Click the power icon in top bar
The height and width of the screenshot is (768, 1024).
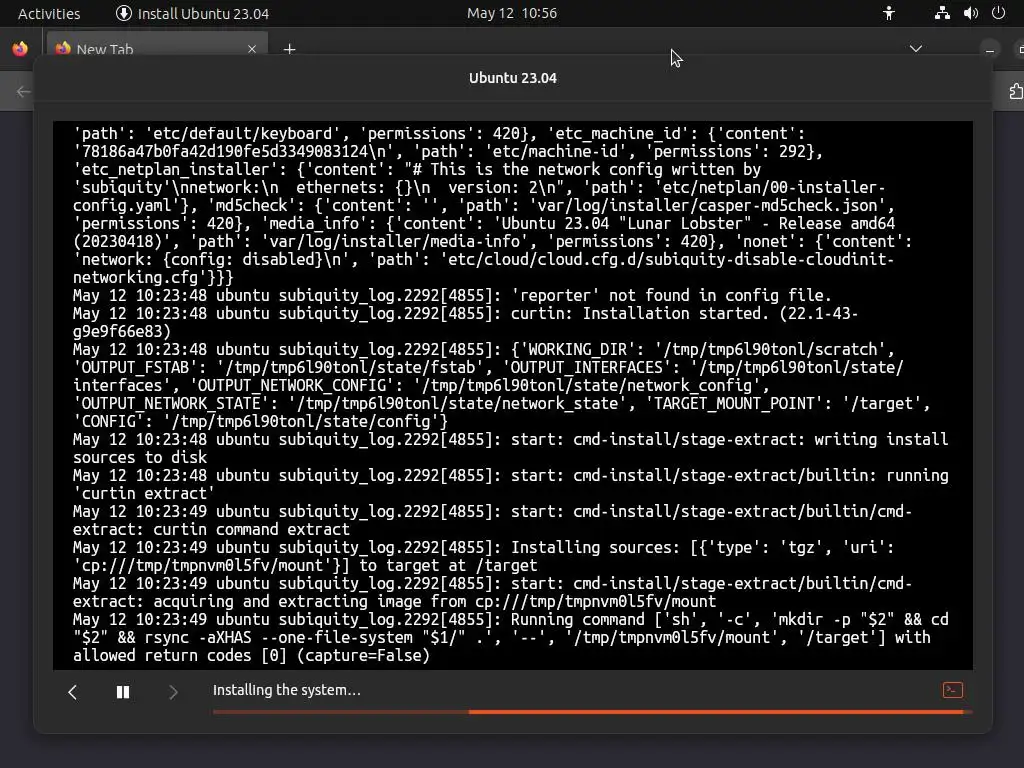pos(998,13)
